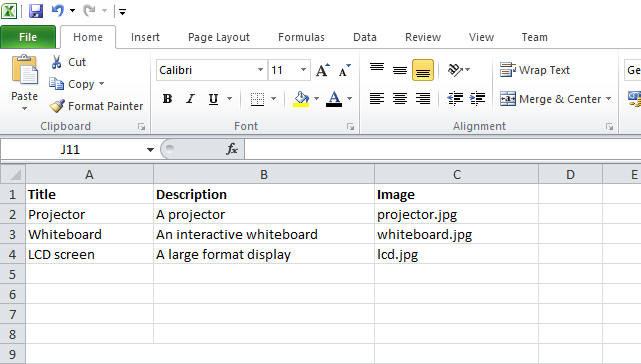Switch to the Insert tab
Image resolution: width=641 pixels, height=364 pixels.
pyautogui.click(x=145, y=37)
